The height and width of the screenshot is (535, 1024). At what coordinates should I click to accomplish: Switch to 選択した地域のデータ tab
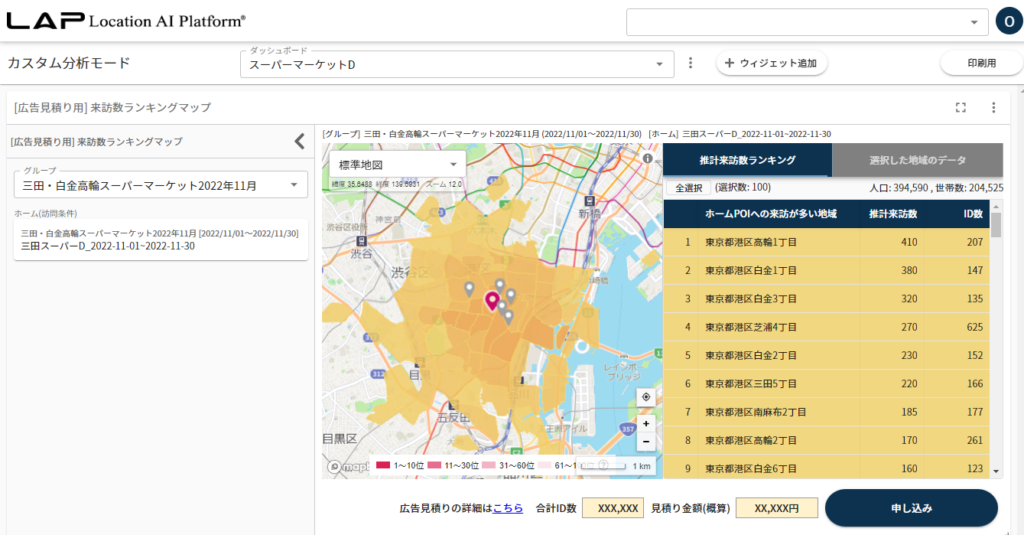point(917,160)
